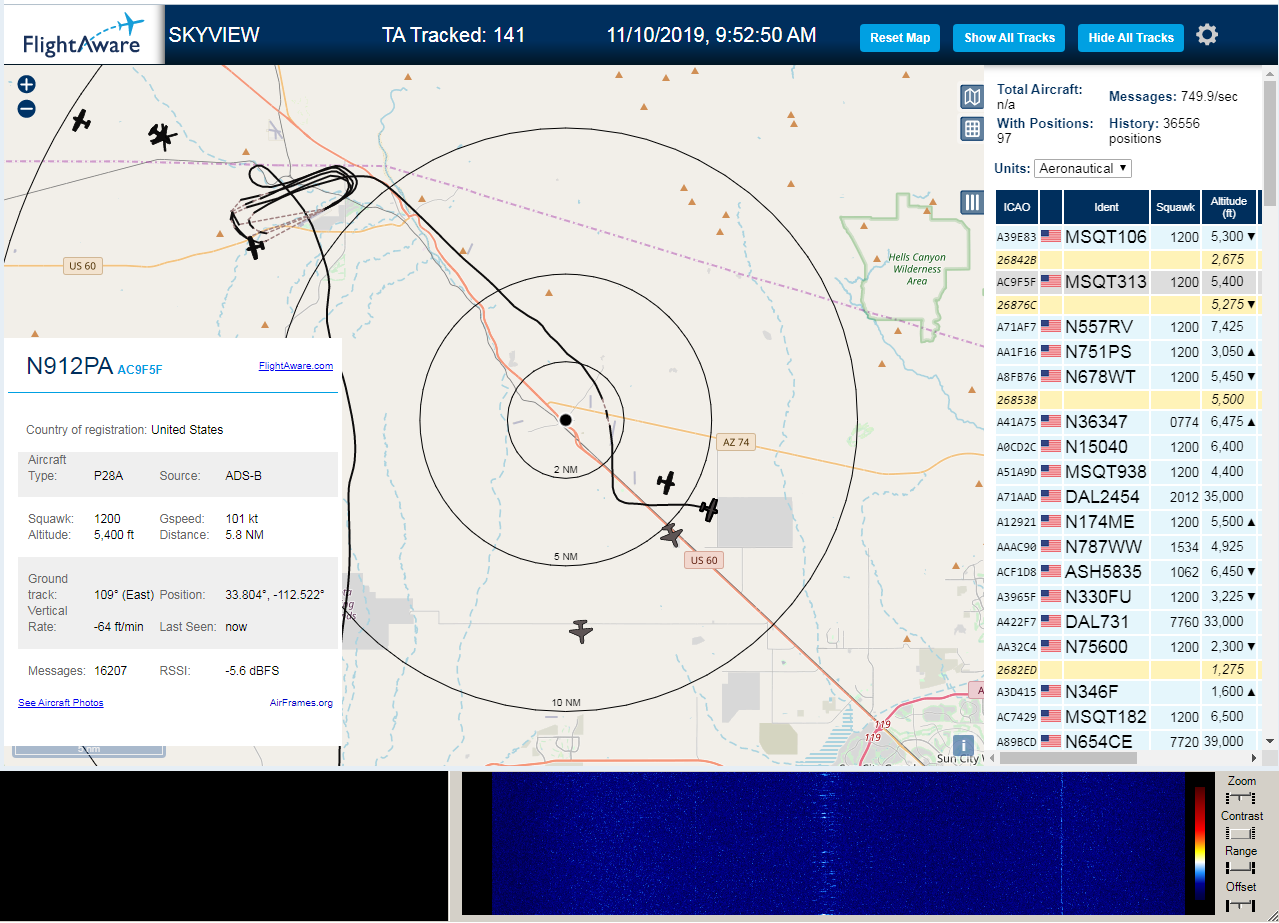Select the MSQT106 row
This screenshot has width=1279, height=923.
click(x=1127, y=237)
